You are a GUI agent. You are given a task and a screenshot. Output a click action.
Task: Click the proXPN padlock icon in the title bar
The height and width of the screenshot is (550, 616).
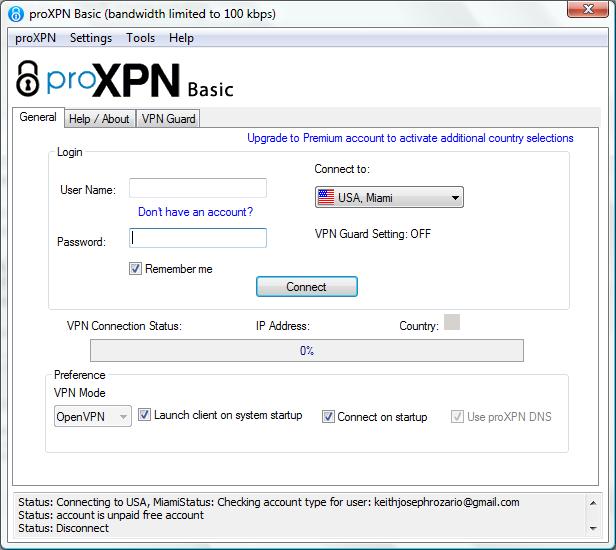[16, 14]
